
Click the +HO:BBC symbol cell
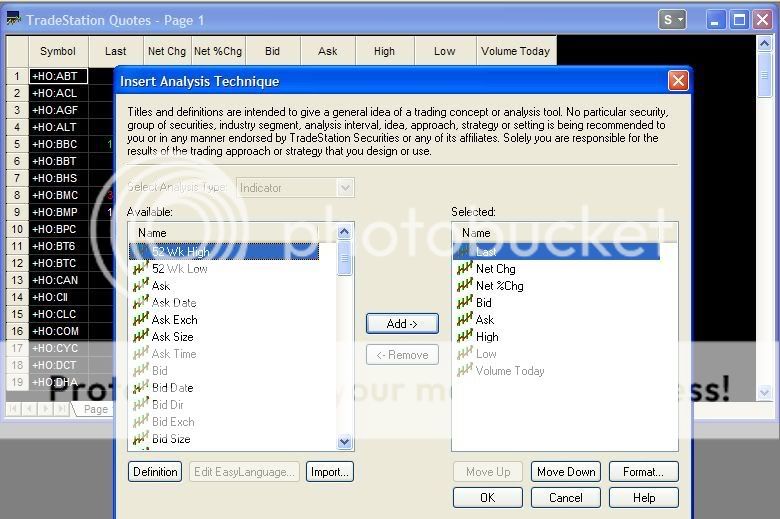(58, 144)
